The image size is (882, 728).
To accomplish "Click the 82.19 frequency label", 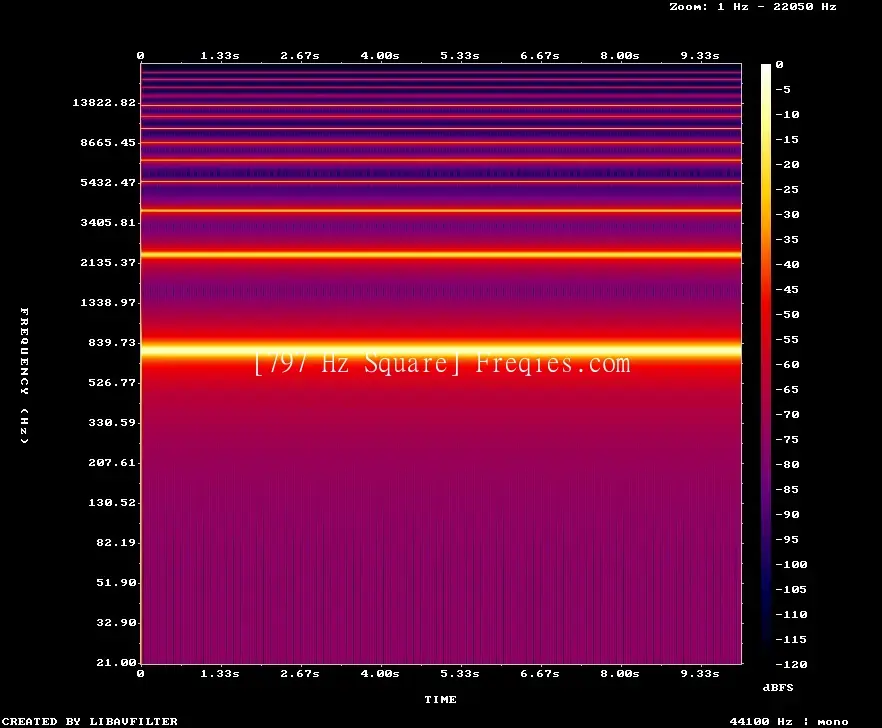I will [x=116, y=542].
